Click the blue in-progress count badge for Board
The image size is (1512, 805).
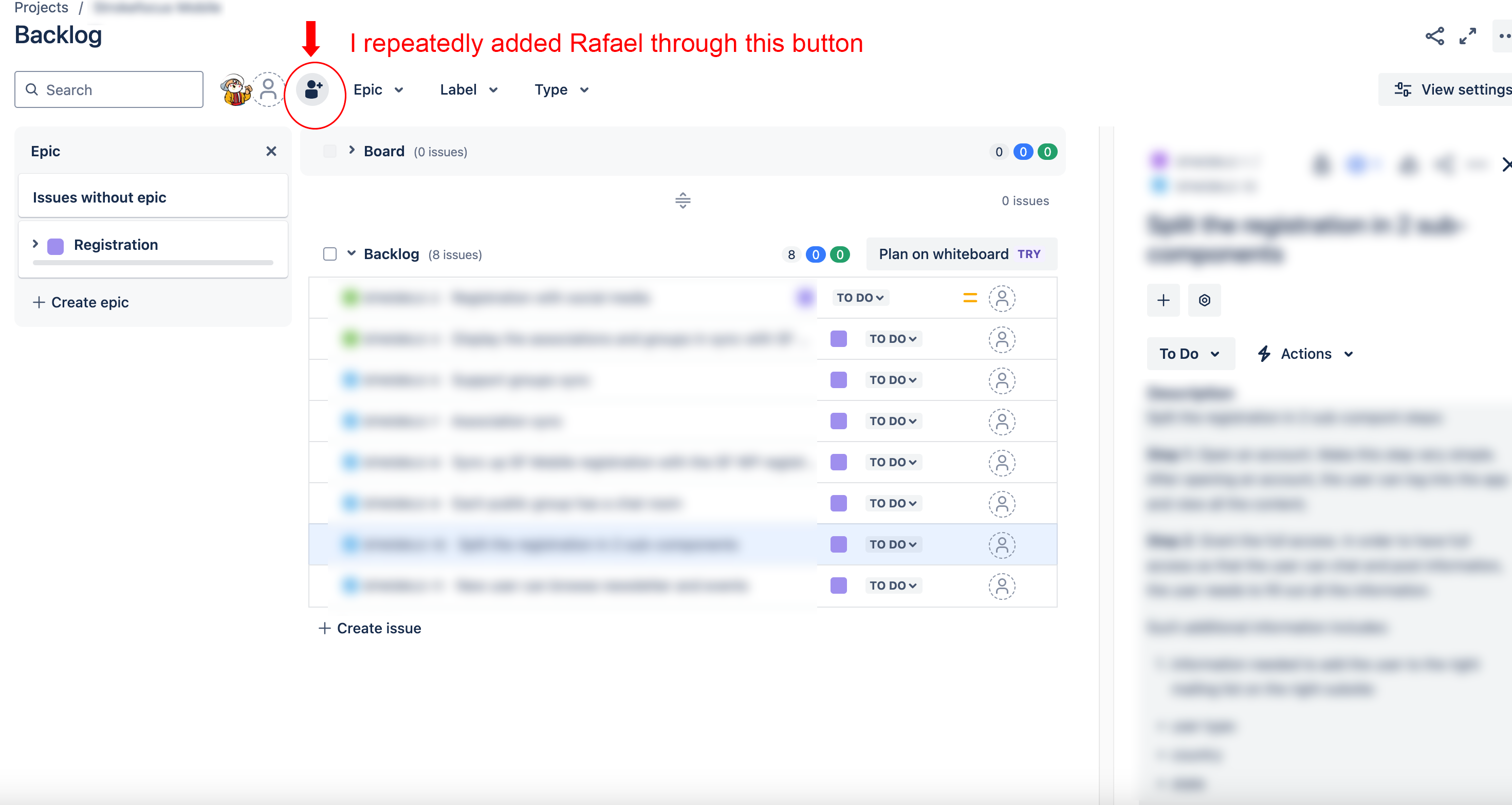click(x=1023, y=152)
